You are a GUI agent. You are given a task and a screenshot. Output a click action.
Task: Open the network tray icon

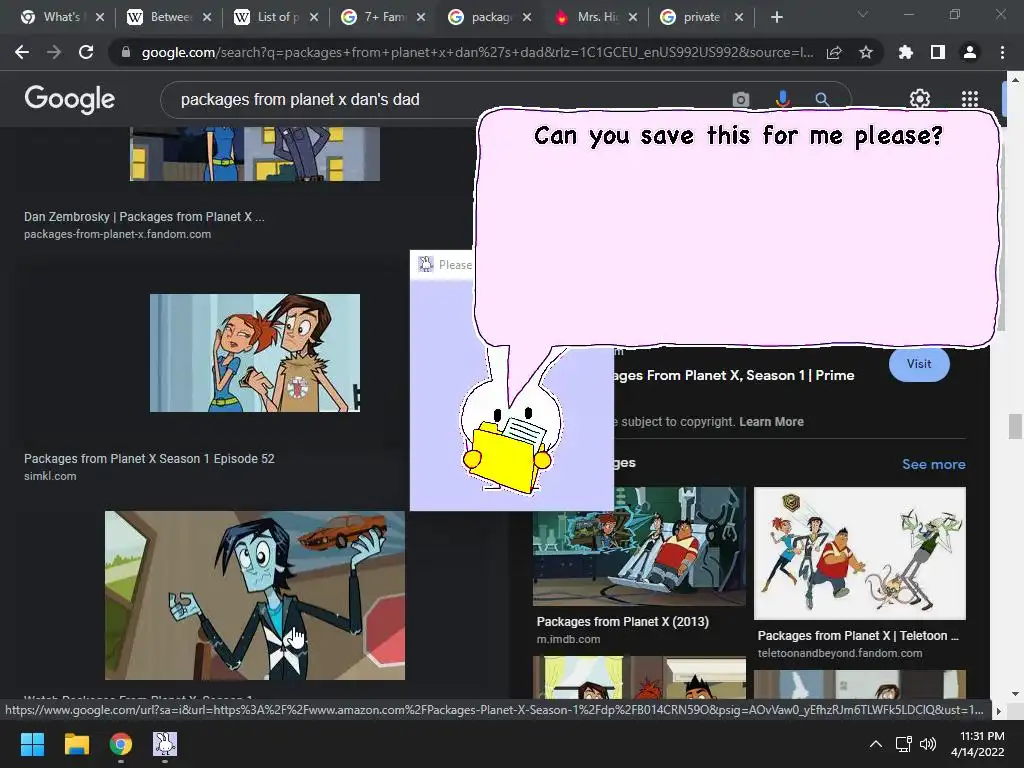pyautogui.click(x=903, y=744)
